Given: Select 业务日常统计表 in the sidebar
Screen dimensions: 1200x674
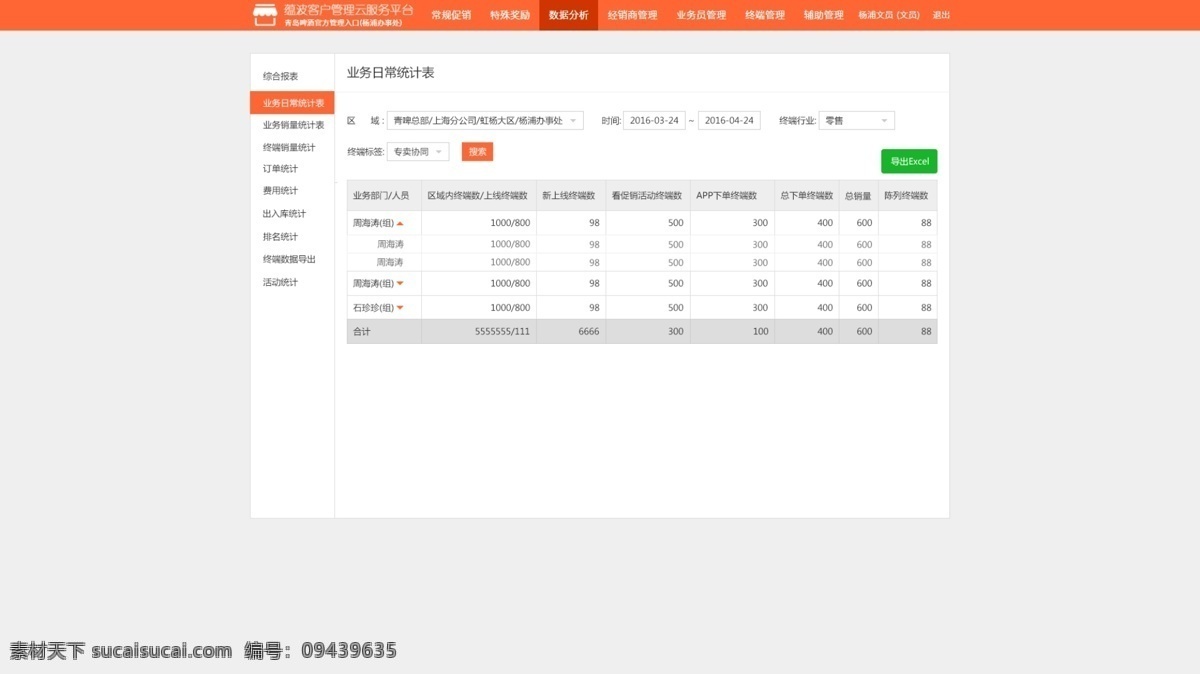Looking at the screenshot, I should [292, 103].
